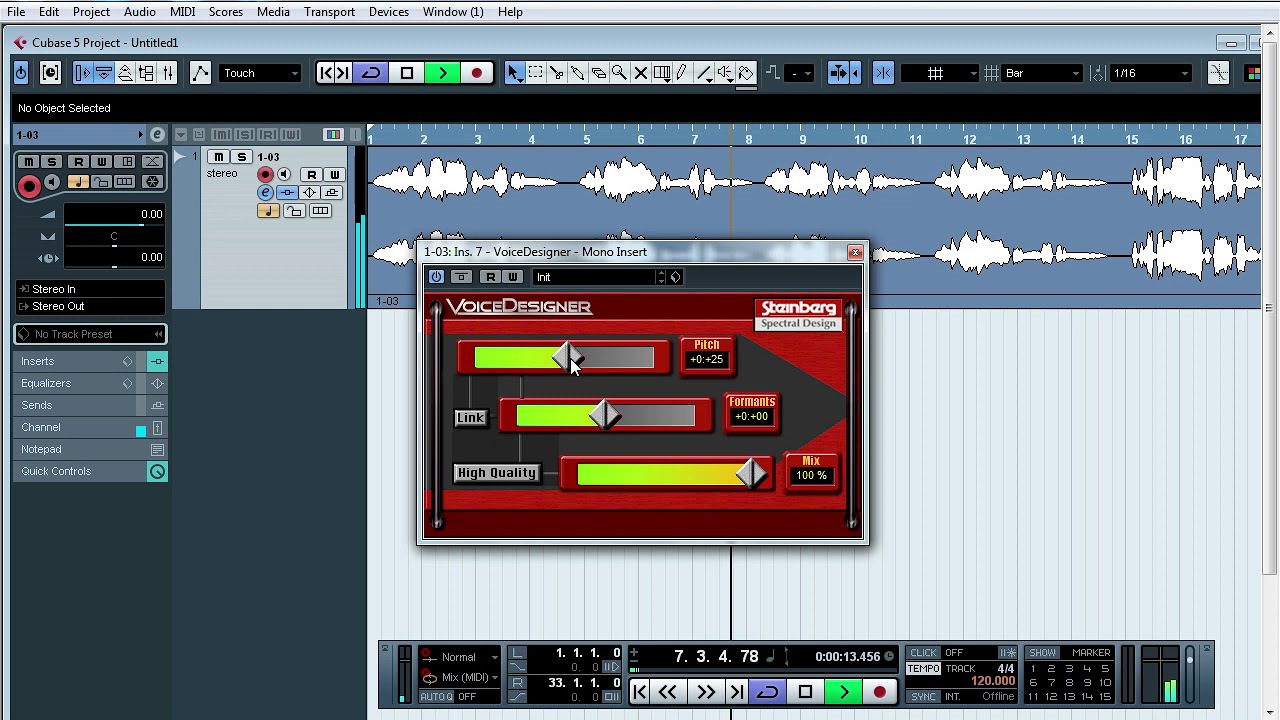Click the Mix slider handle in VoiceDesigner
The image size is (1280, 720).
(752, 474)
